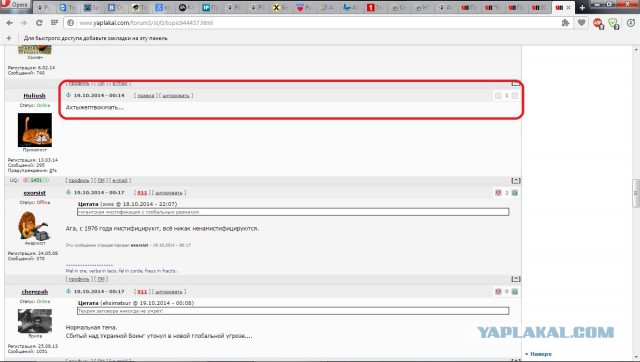Screen dimensions: 640x362
Task: Open exorsist username link
Action: (x=34, y=193)
